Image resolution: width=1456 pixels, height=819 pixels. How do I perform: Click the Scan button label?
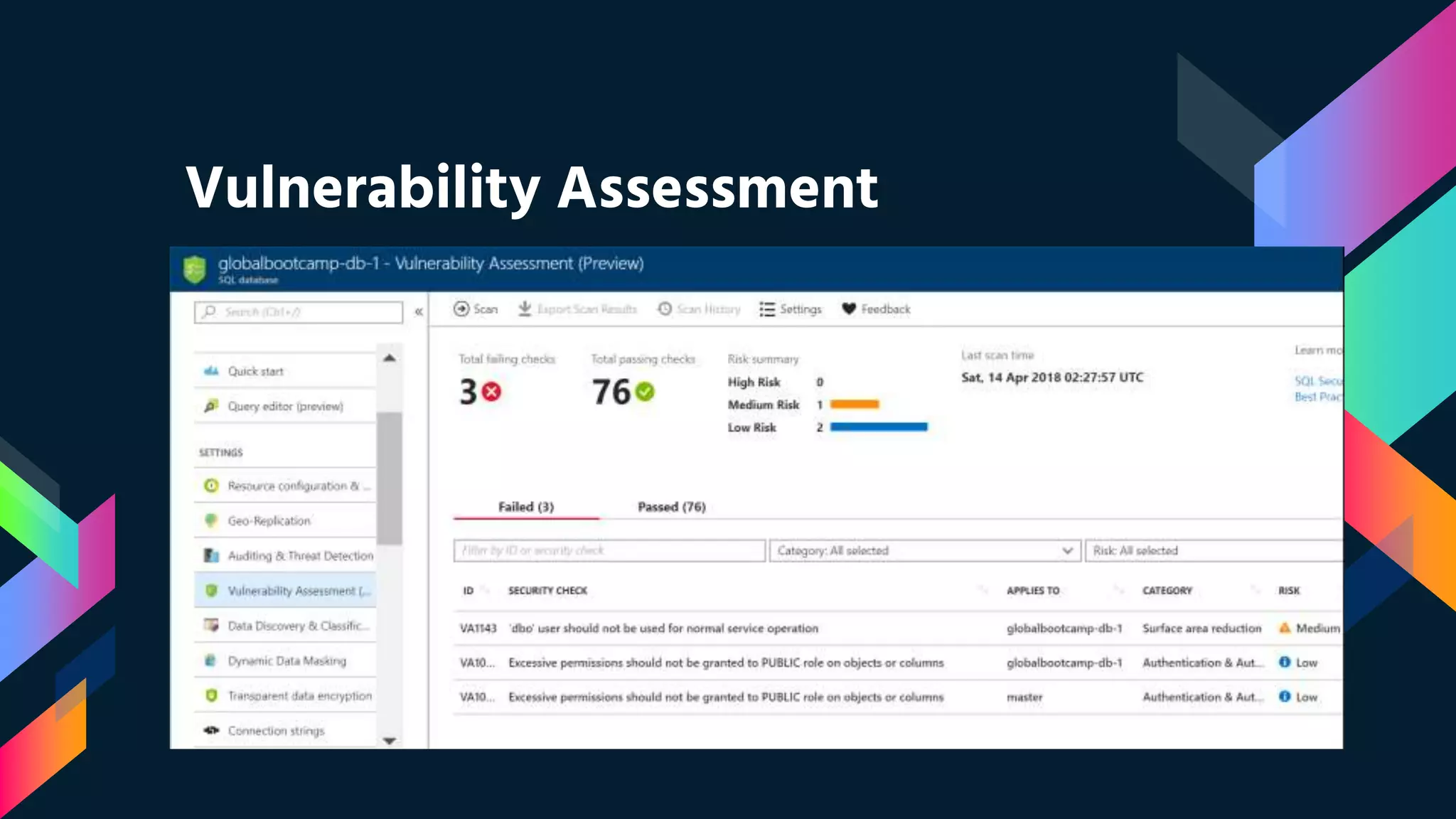486,309
